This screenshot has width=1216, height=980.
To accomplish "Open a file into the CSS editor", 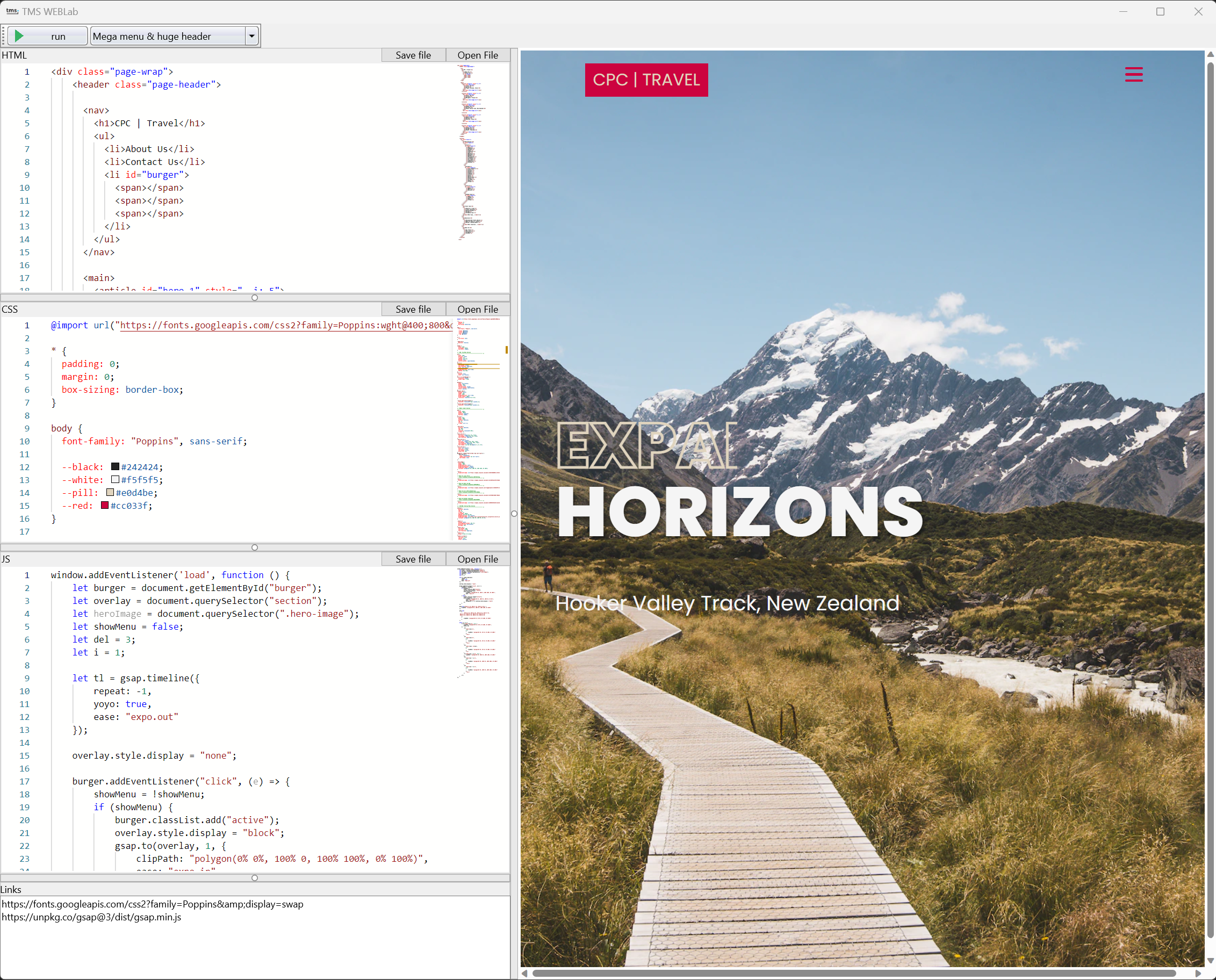I will pyautogui.click(x=478, y=309).
